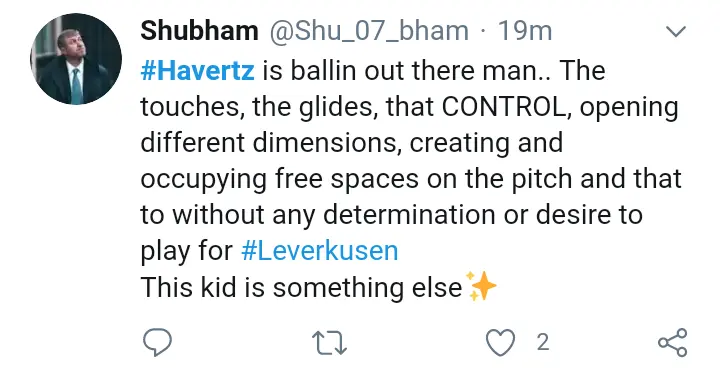Like the tweet with the heart icon

coord(501,343)
